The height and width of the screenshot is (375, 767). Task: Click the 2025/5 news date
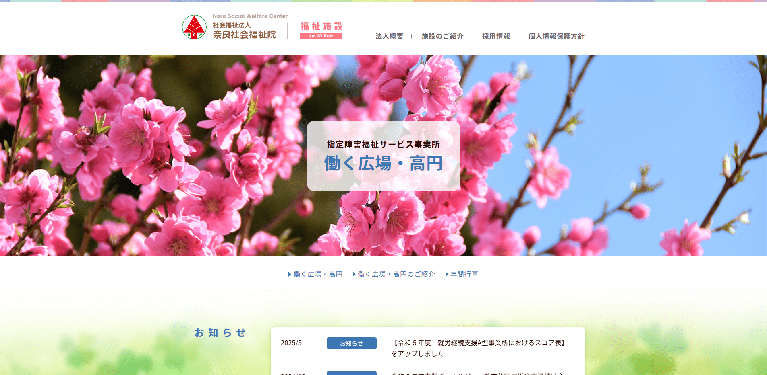(292, 343)
